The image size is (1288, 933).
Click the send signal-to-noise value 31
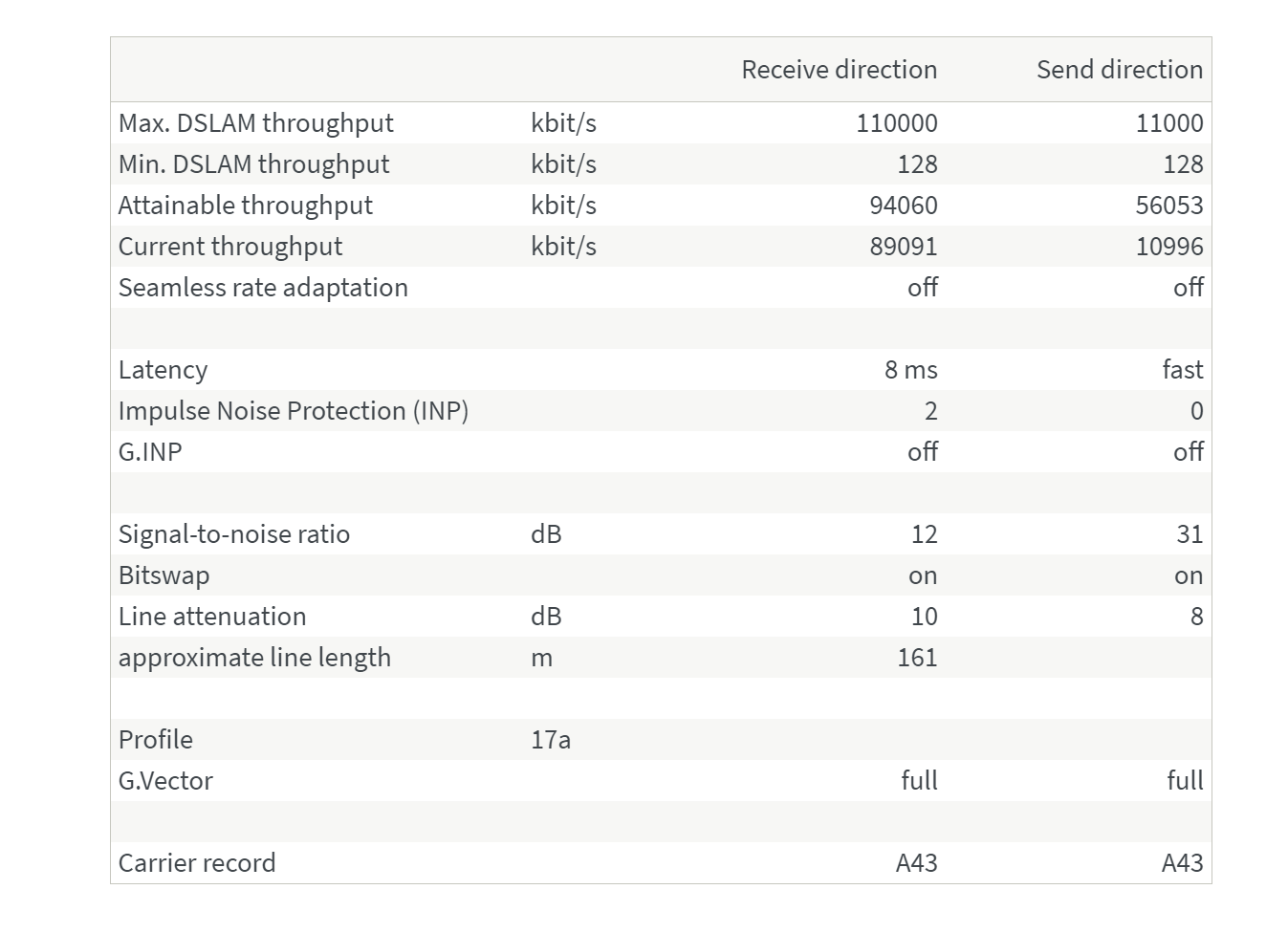1190,534
